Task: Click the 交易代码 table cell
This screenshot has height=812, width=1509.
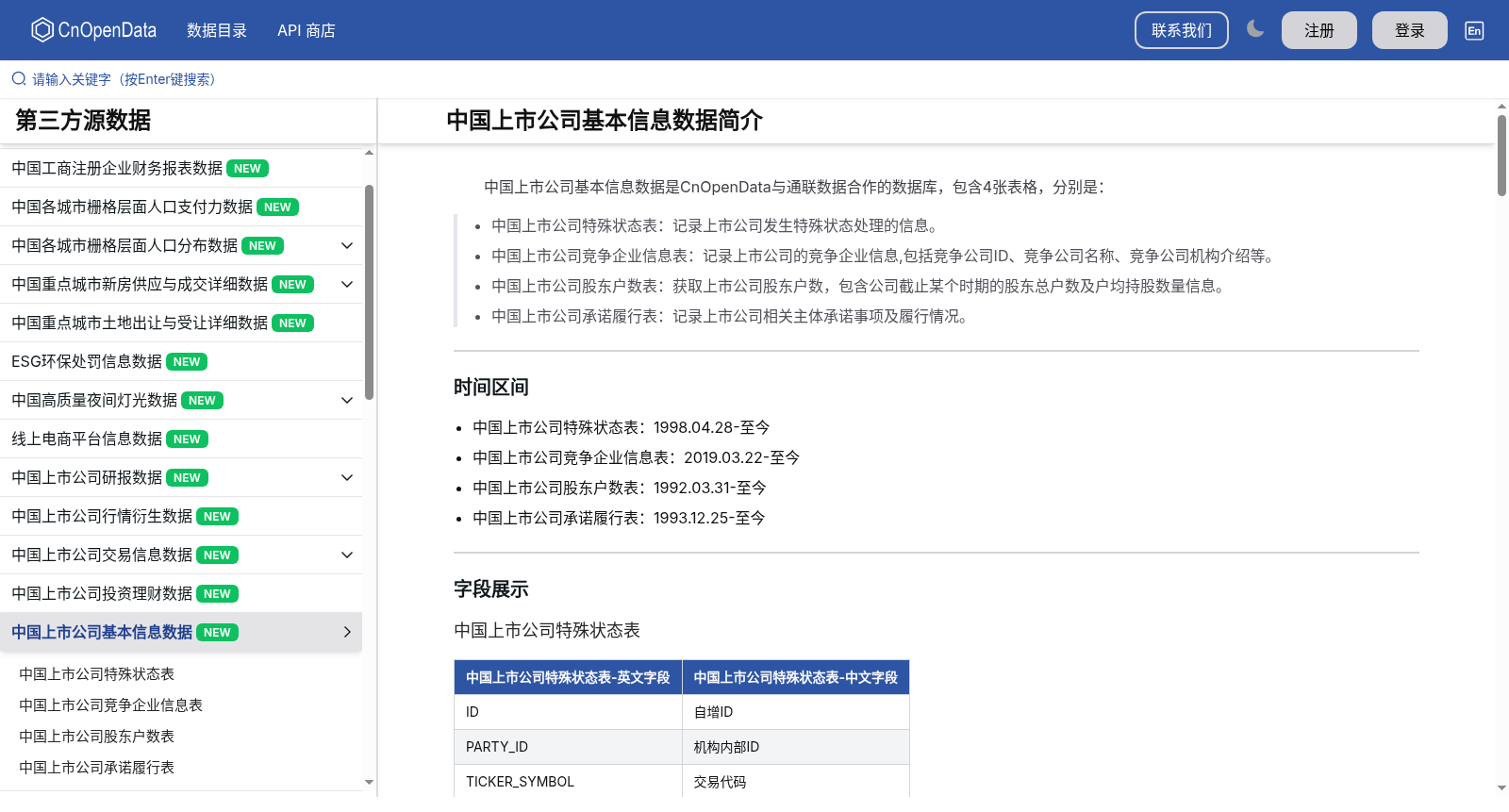Action: point(796,782)
